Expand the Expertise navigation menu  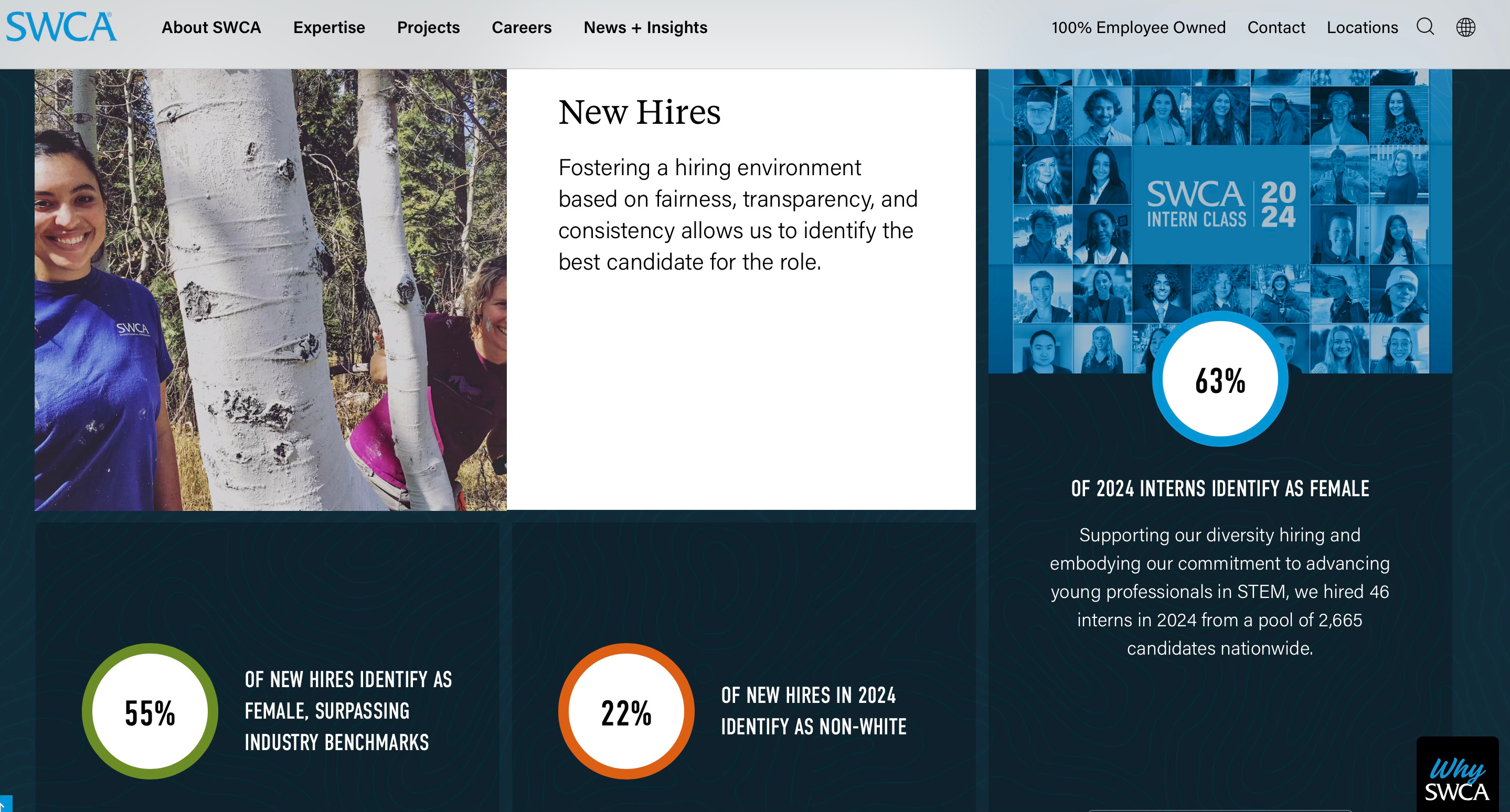[x=329, y=27]
